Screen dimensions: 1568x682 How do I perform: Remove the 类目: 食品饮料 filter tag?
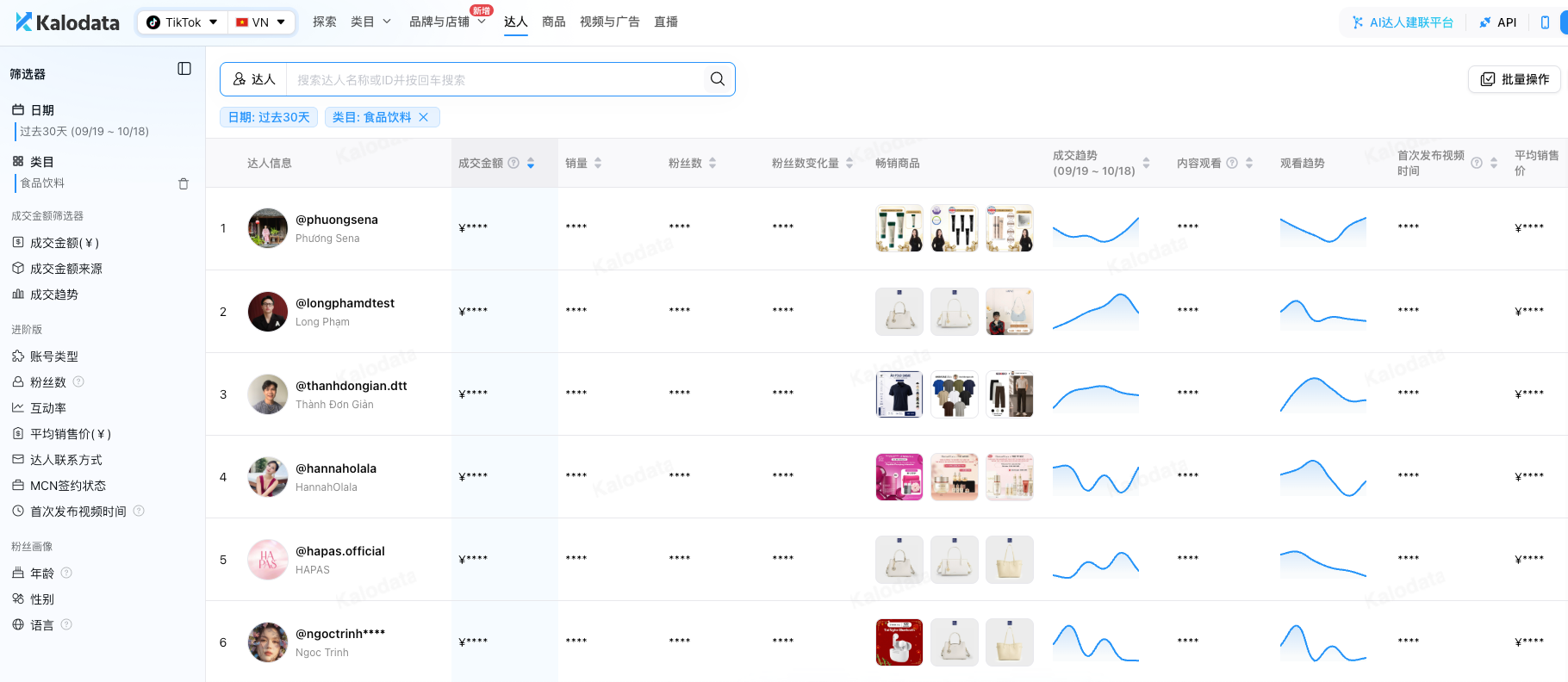pyautogui.click(x=424, y=117)
